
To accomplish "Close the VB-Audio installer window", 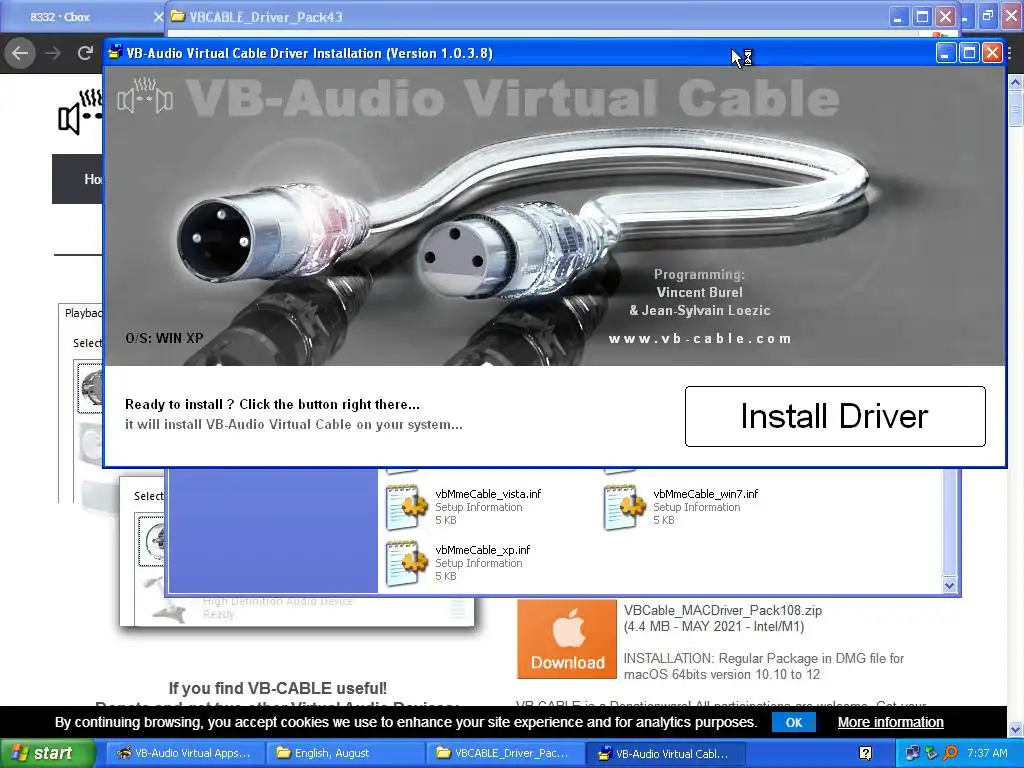I will point(992,53).
